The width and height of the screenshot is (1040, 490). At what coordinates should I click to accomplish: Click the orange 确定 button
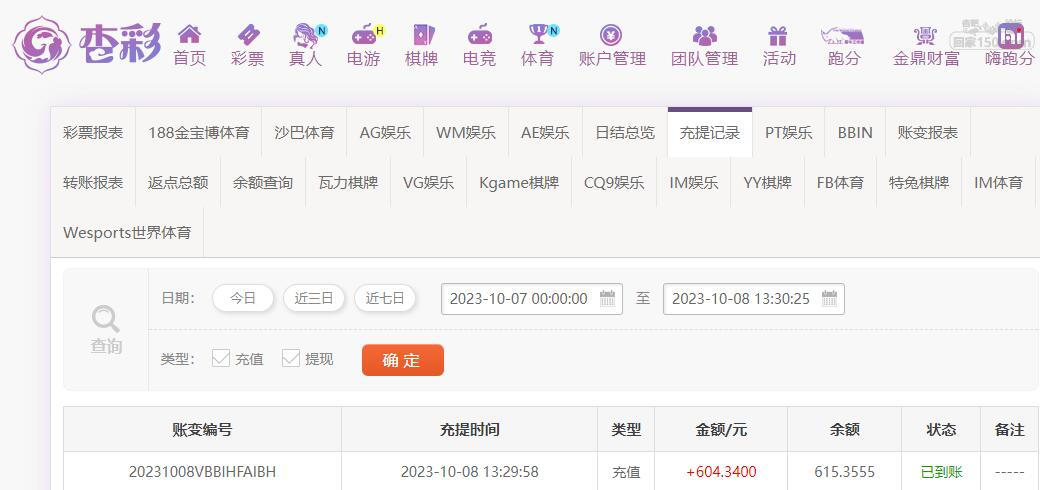pyautogui.click(x=403, y=360)
